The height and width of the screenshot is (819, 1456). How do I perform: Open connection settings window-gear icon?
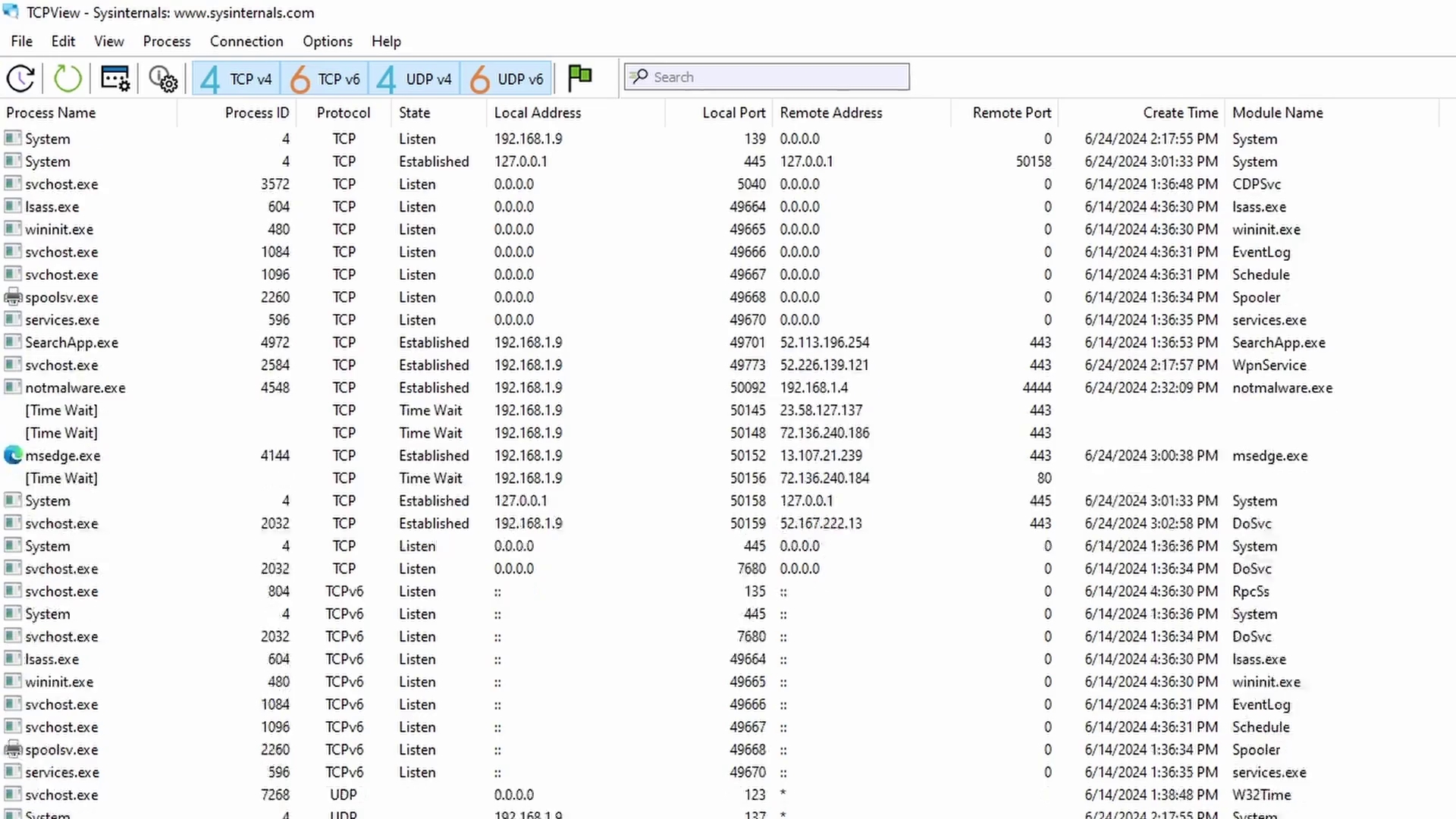tap(115, 78)
